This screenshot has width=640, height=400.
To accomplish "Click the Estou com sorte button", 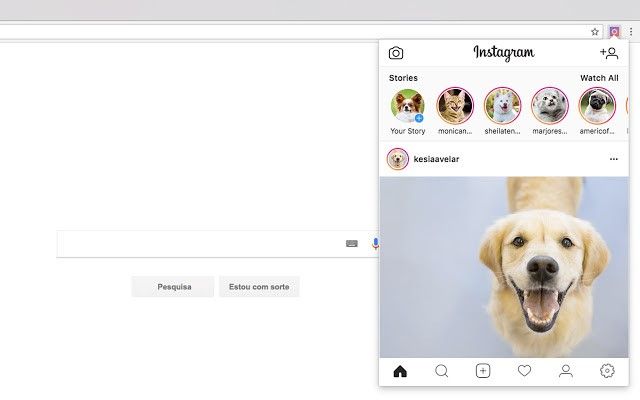I will tap(259, 287).
